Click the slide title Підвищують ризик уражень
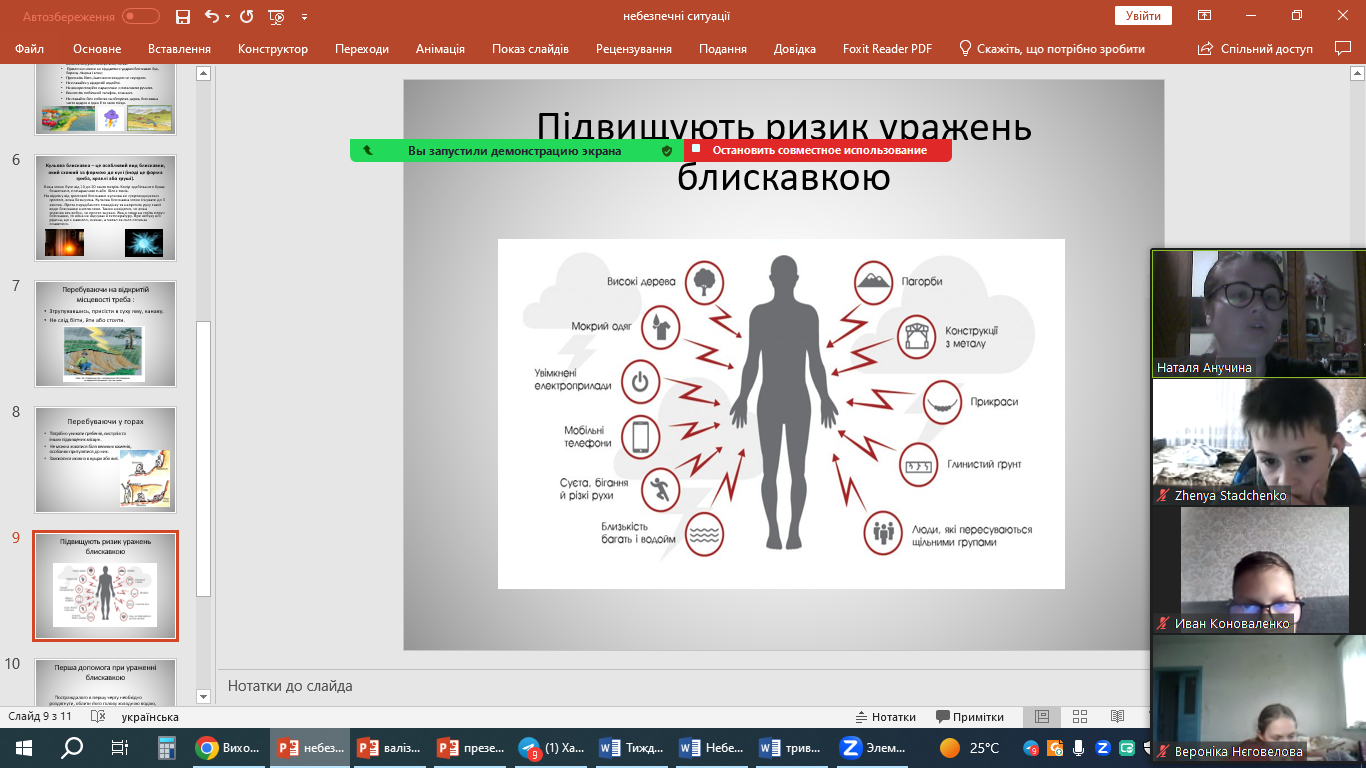This screenshot has width=1366, height=768. coord(784,152)
